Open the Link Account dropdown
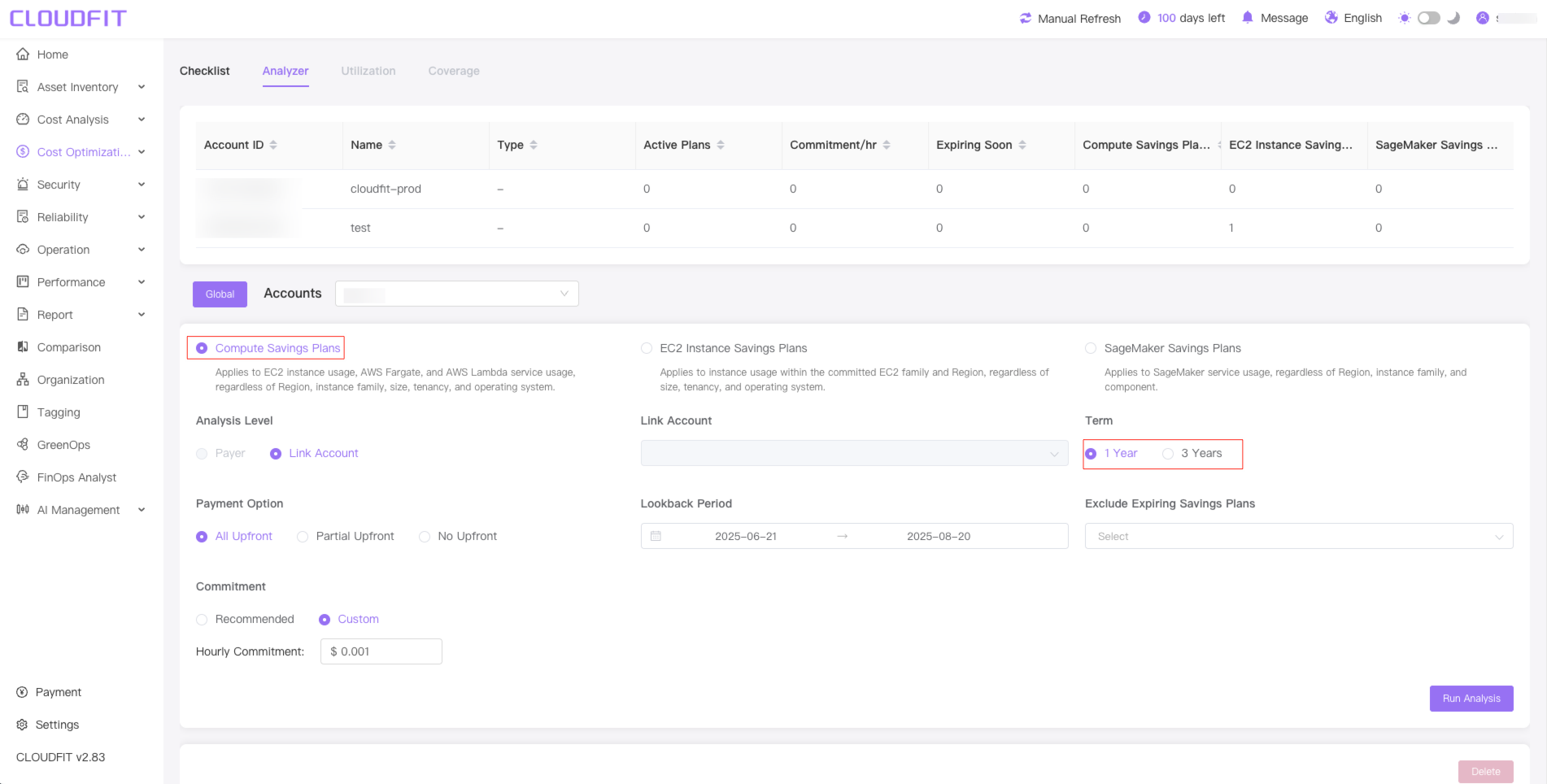 (854, 453)
